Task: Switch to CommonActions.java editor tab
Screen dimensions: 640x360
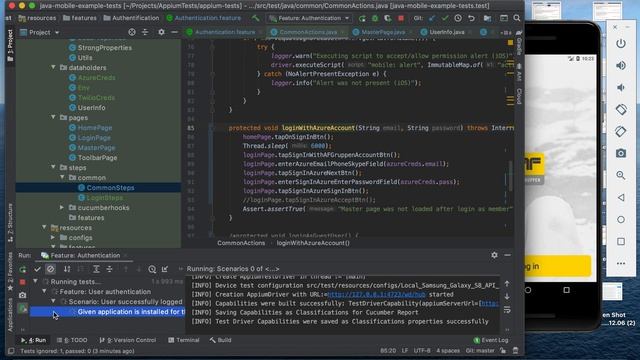Action: point(308,32)
